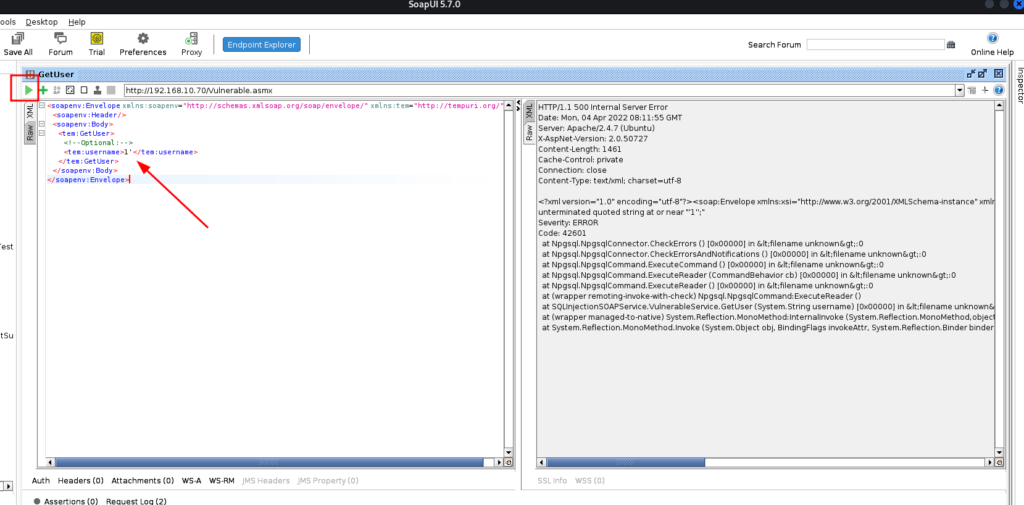
Task: Open the Headers (0) tab
Action: click(x=80, y=481)
